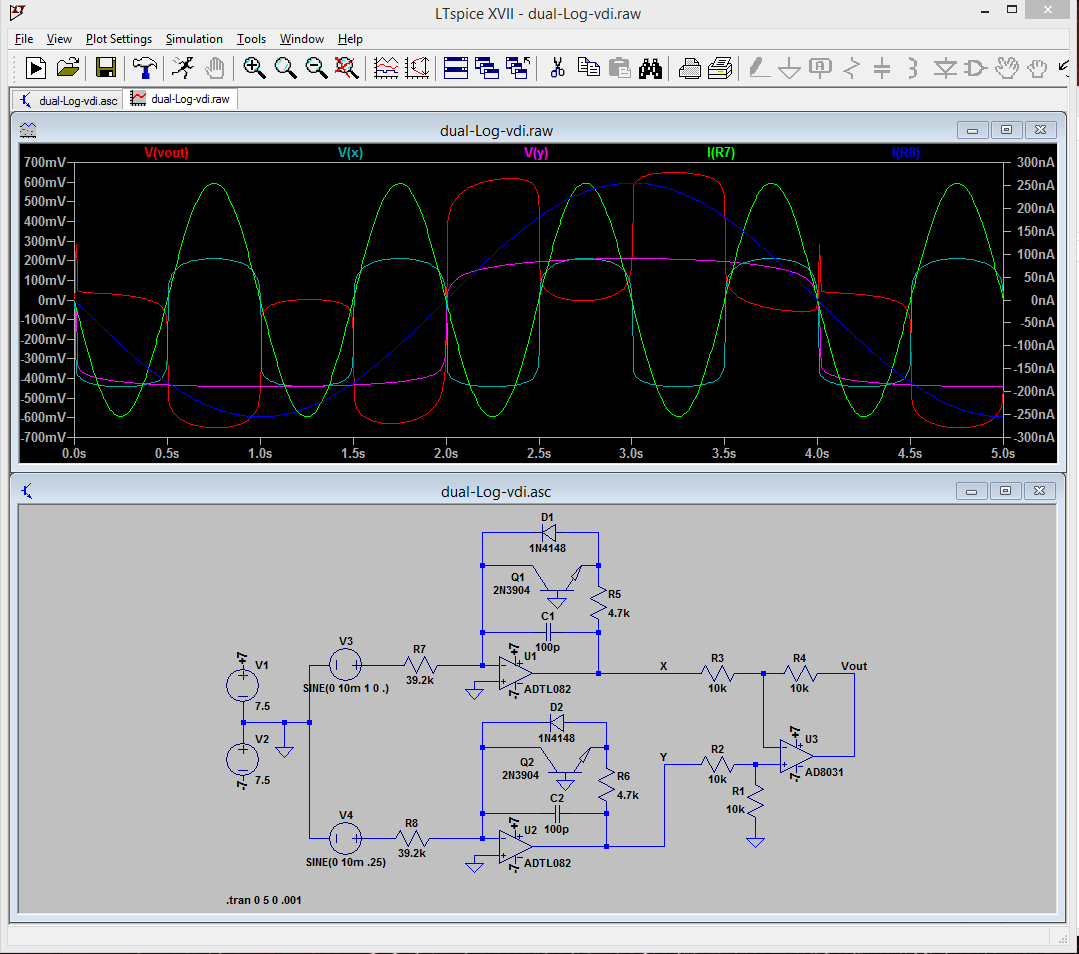
Task: Open Control Panel hammer icon
Action: pos(144,68)
